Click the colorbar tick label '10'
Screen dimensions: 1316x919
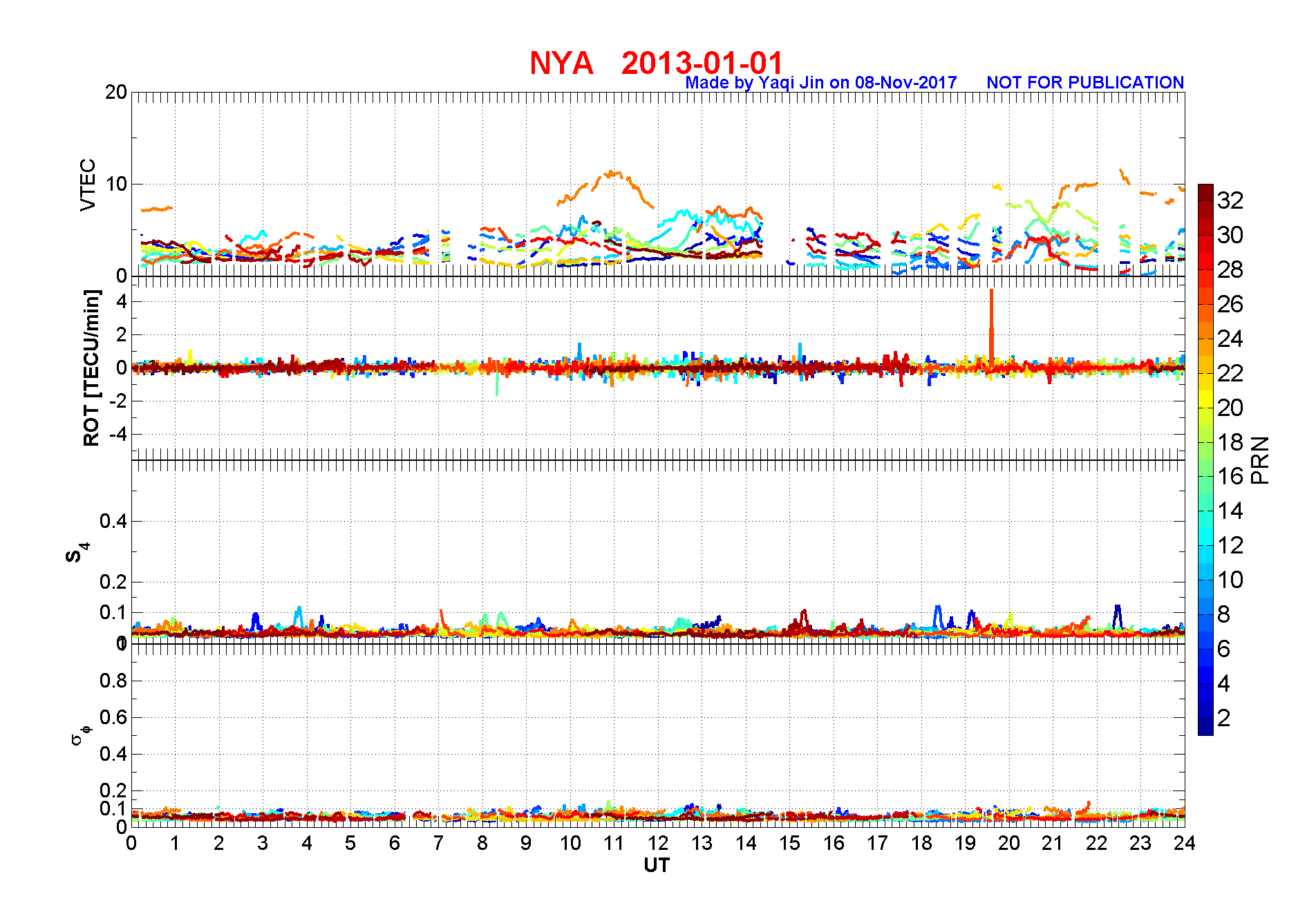point(1230,580)
